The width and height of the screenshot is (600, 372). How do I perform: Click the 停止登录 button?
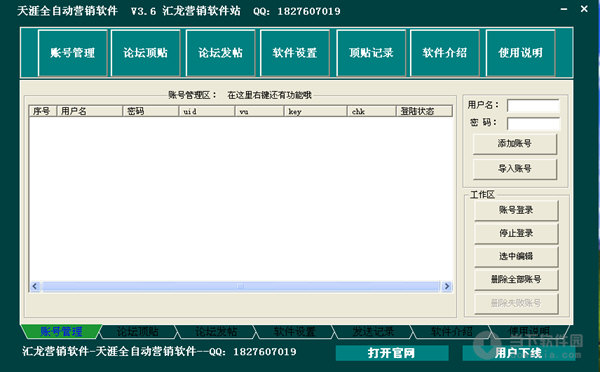(516, 233)
